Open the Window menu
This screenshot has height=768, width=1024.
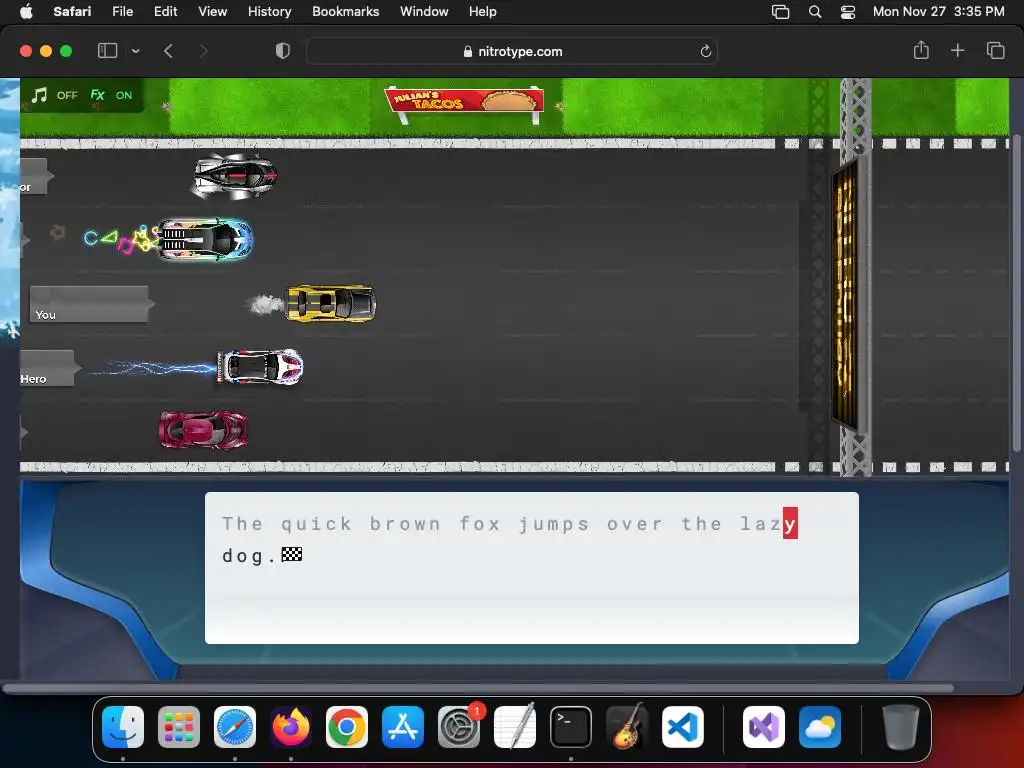(424, 11)
